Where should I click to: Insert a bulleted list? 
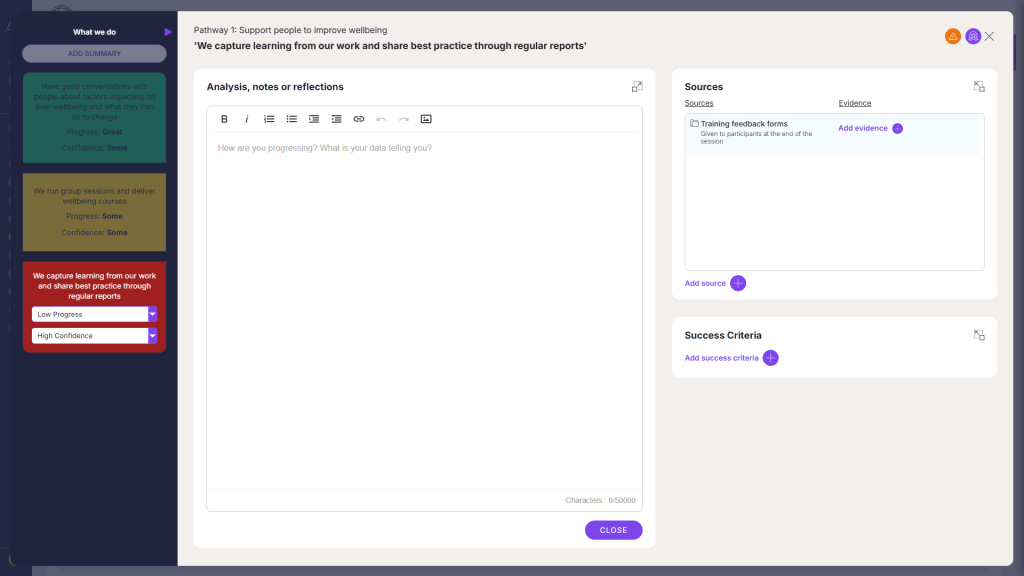coord(292,119)
